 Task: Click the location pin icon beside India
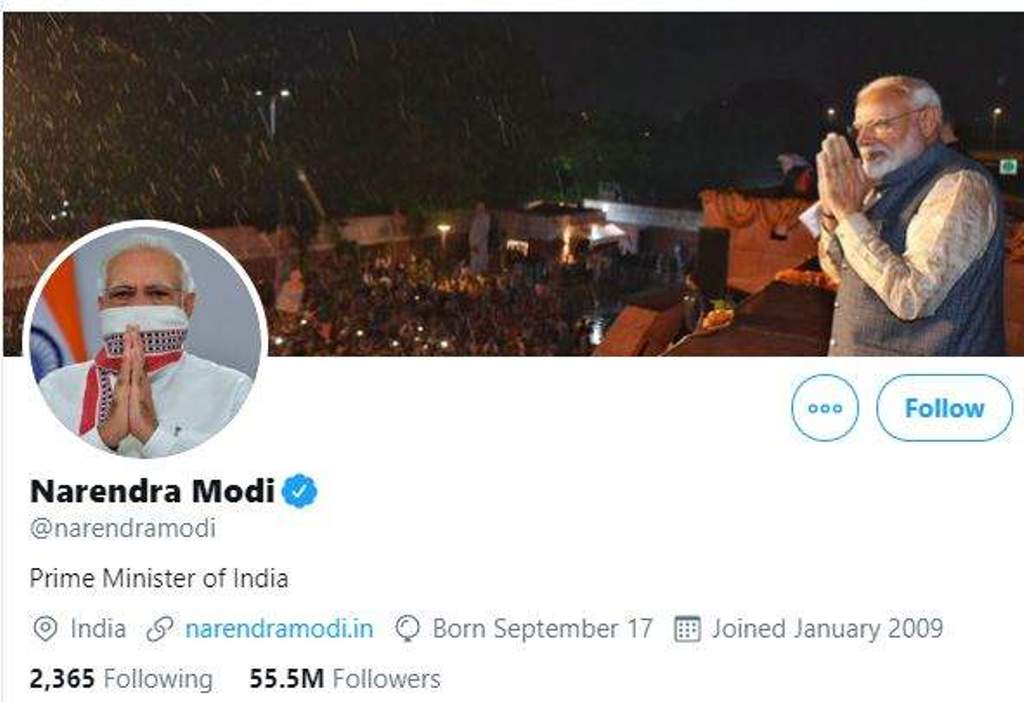click(44, 629)
